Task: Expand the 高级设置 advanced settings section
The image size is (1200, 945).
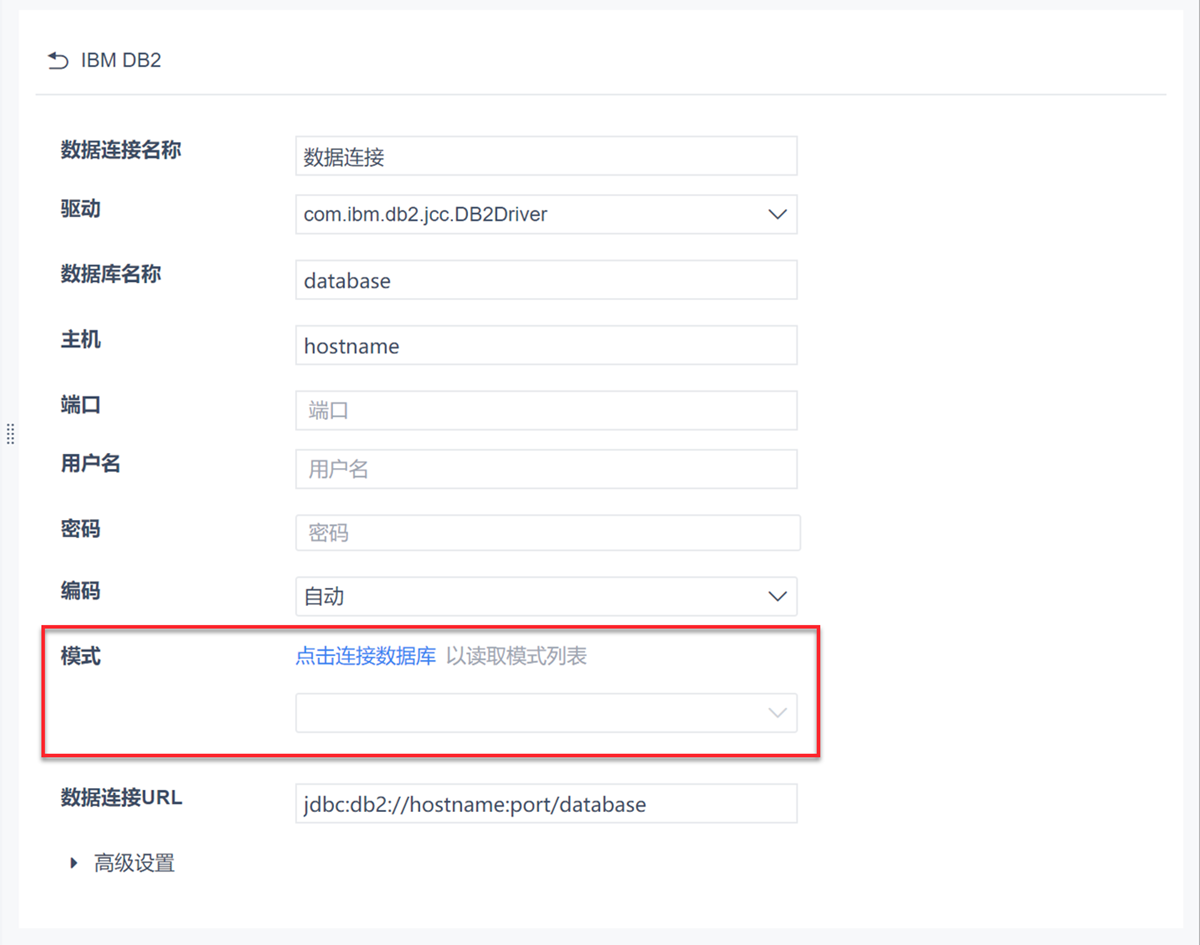Action: point(123,863)
